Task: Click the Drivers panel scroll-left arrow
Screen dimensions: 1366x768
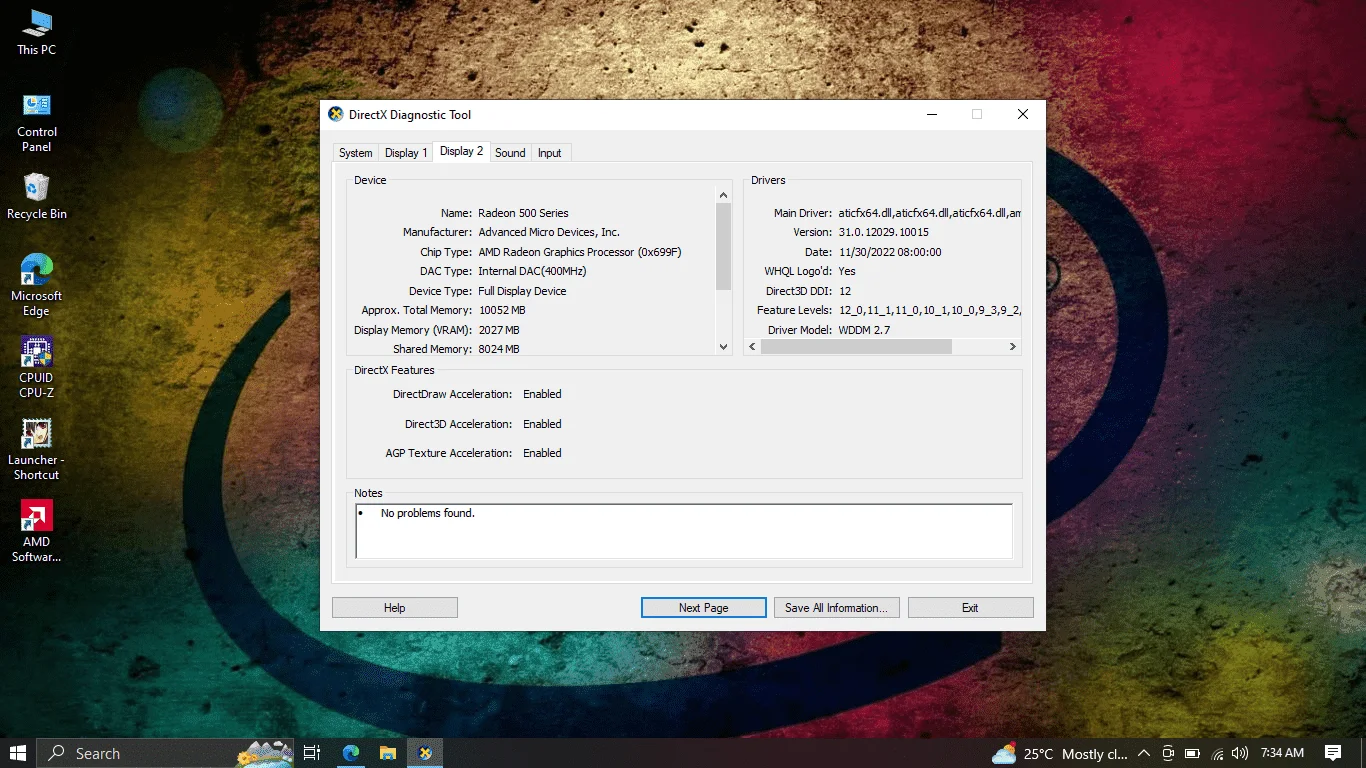Action: pos(753,346)
